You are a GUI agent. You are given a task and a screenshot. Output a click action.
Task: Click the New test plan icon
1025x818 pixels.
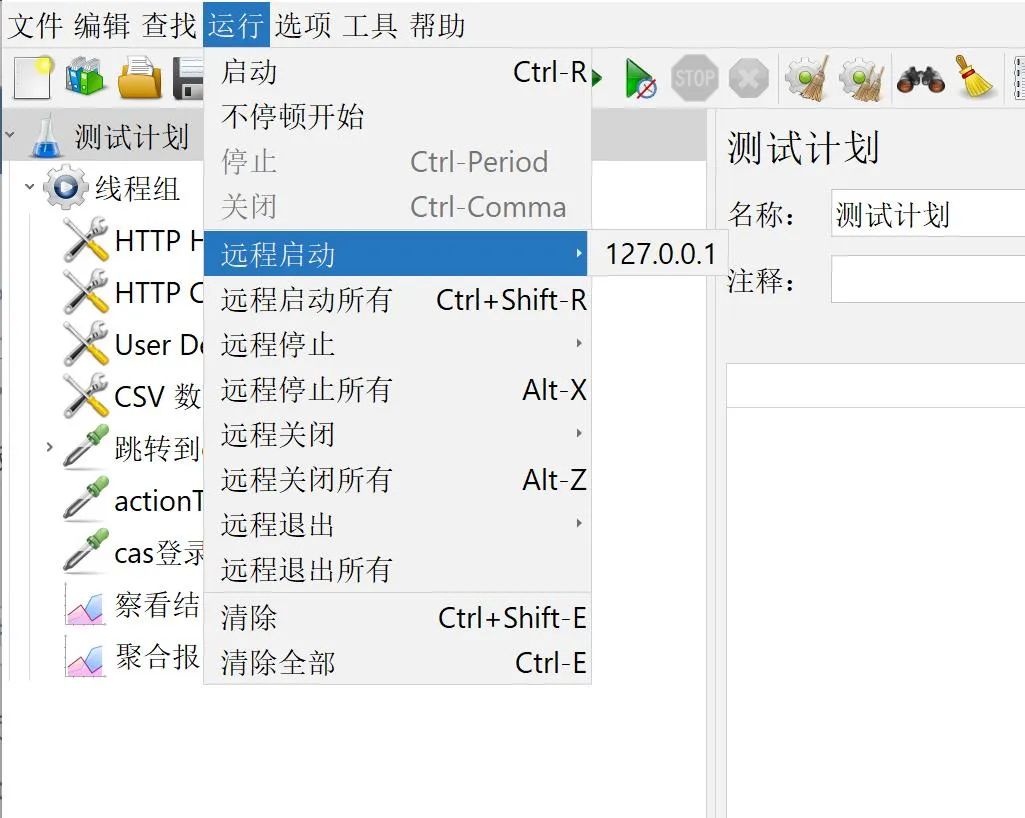[x=32, y=78]
